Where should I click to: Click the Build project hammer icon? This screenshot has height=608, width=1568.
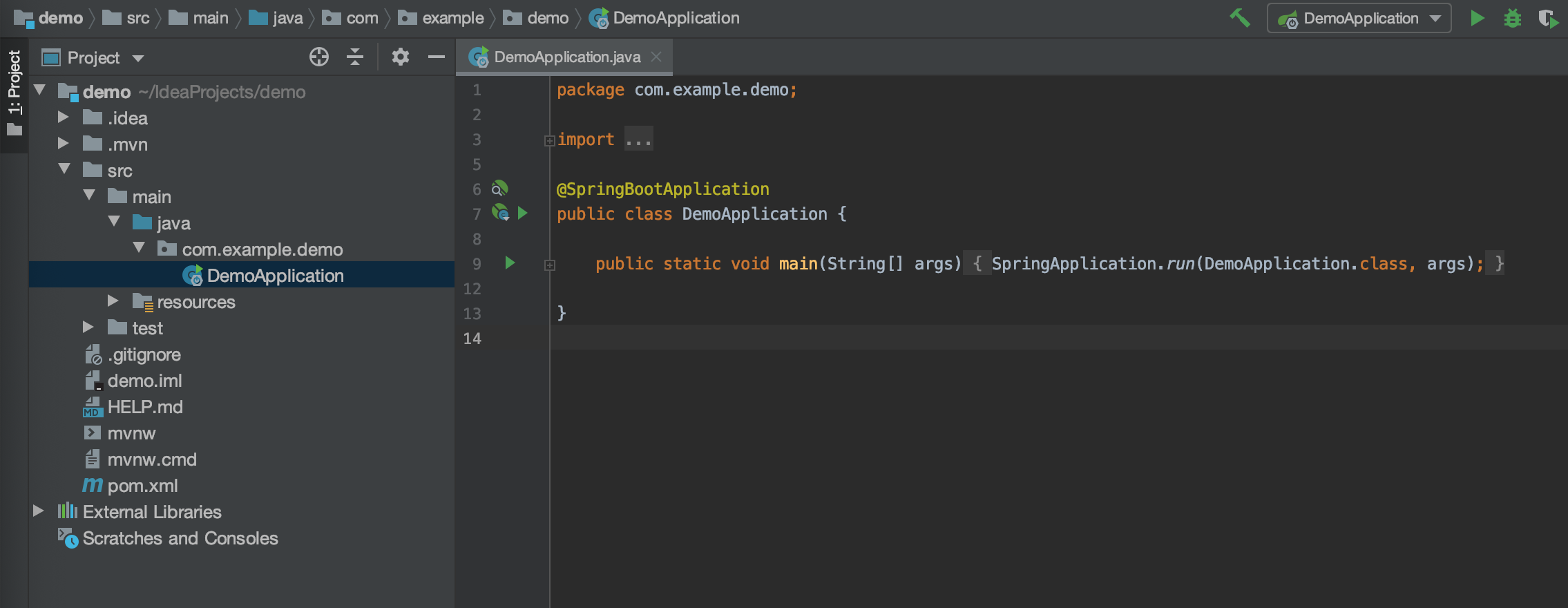click(1240, 18)
